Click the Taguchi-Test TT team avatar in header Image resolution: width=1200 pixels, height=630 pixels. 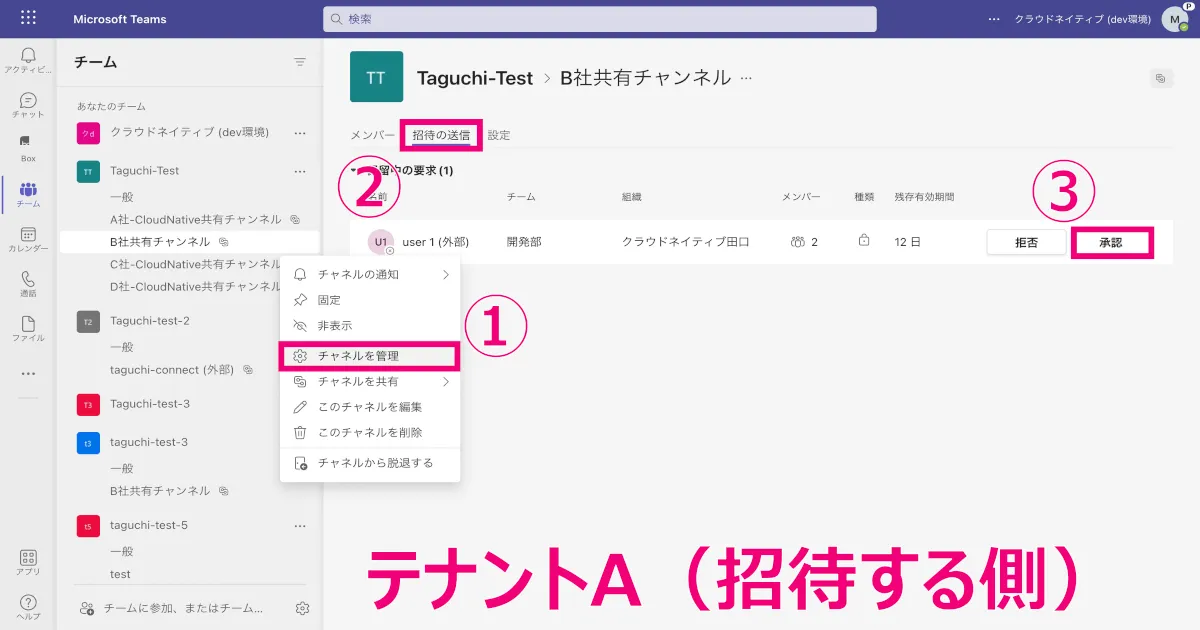click(x=376, y=77)
